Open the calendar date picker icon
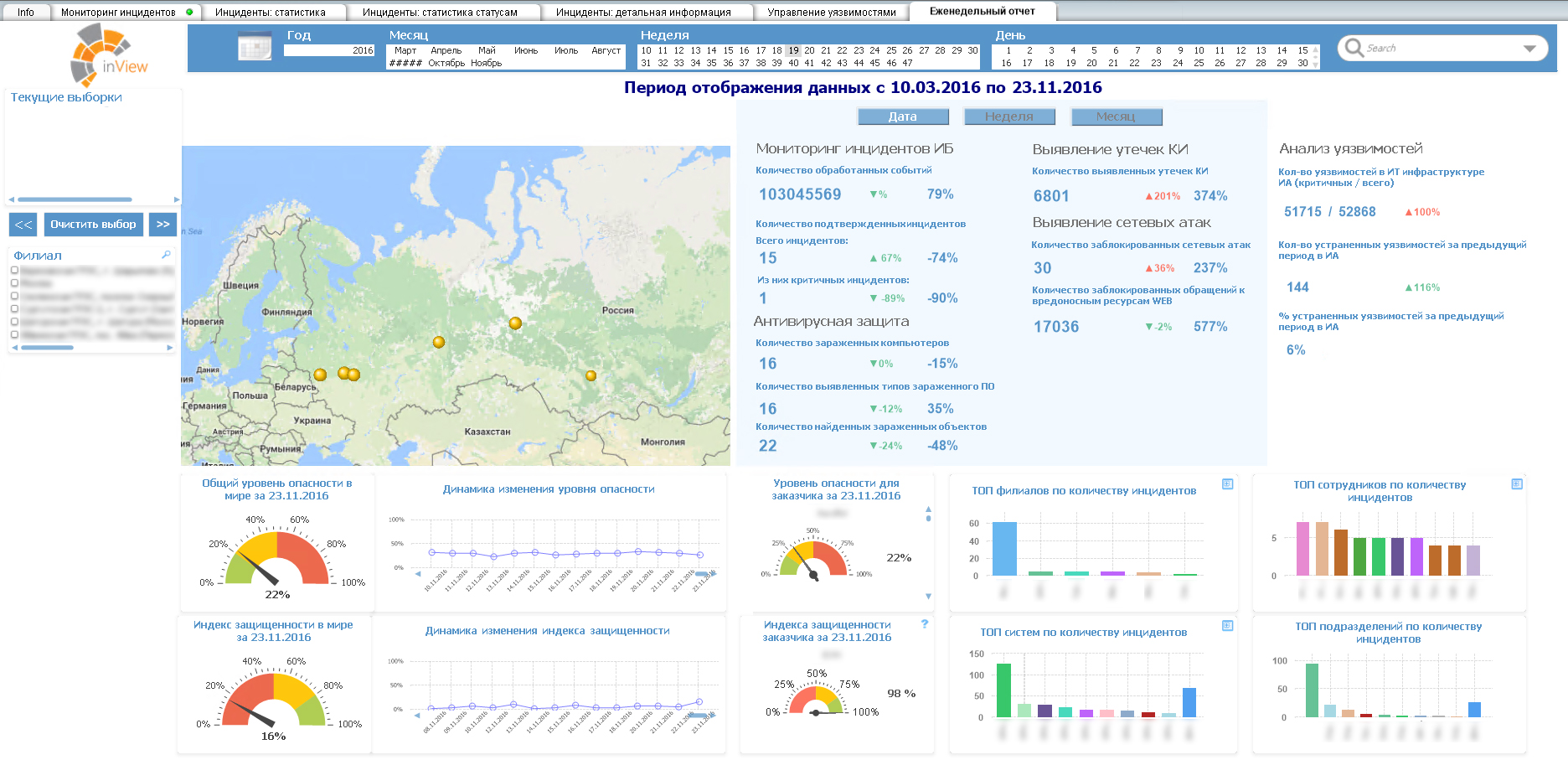This screenshot has height=760, width=1568. pos(255,48)
